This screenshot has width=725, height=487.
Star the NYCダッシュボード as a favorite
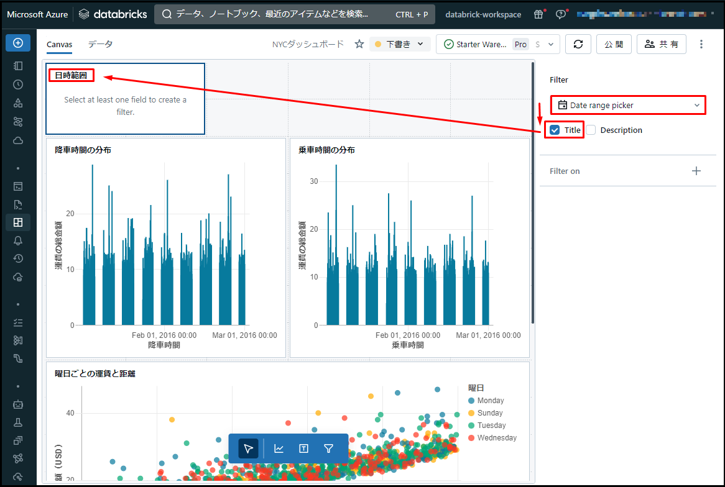[x=359, y=44]
